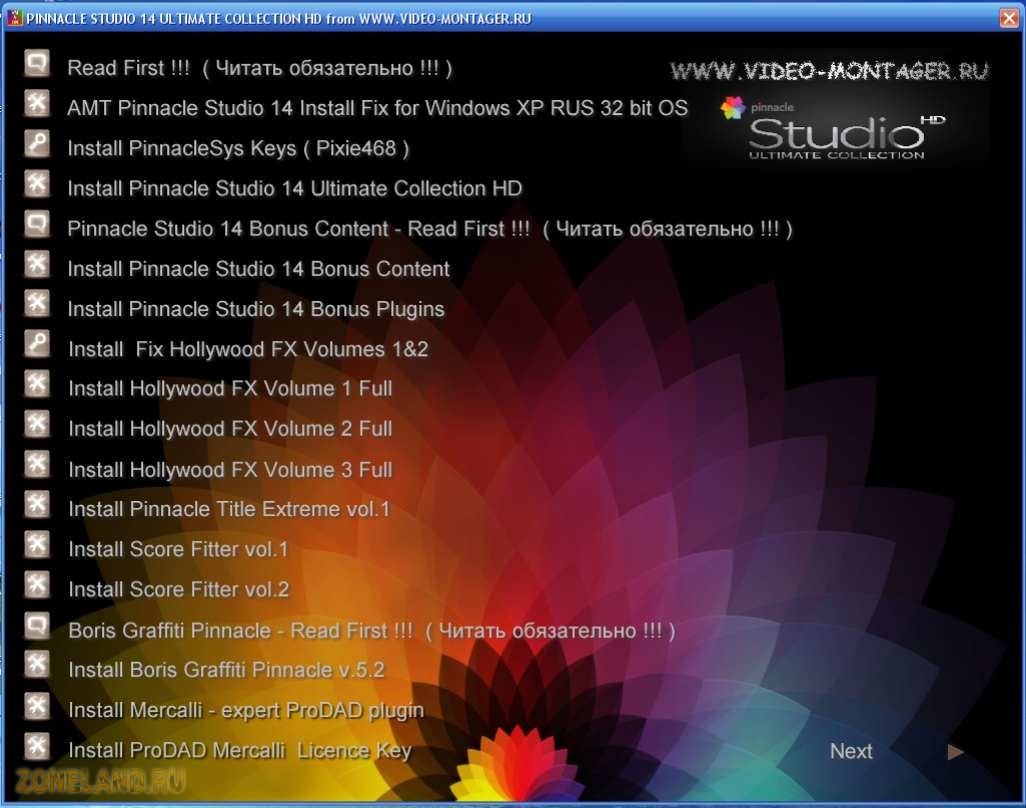Screen dimensions: 1026x808
Task: Launch Install Hollywood FX Volume 3 Full
Action: coord(230,470)
